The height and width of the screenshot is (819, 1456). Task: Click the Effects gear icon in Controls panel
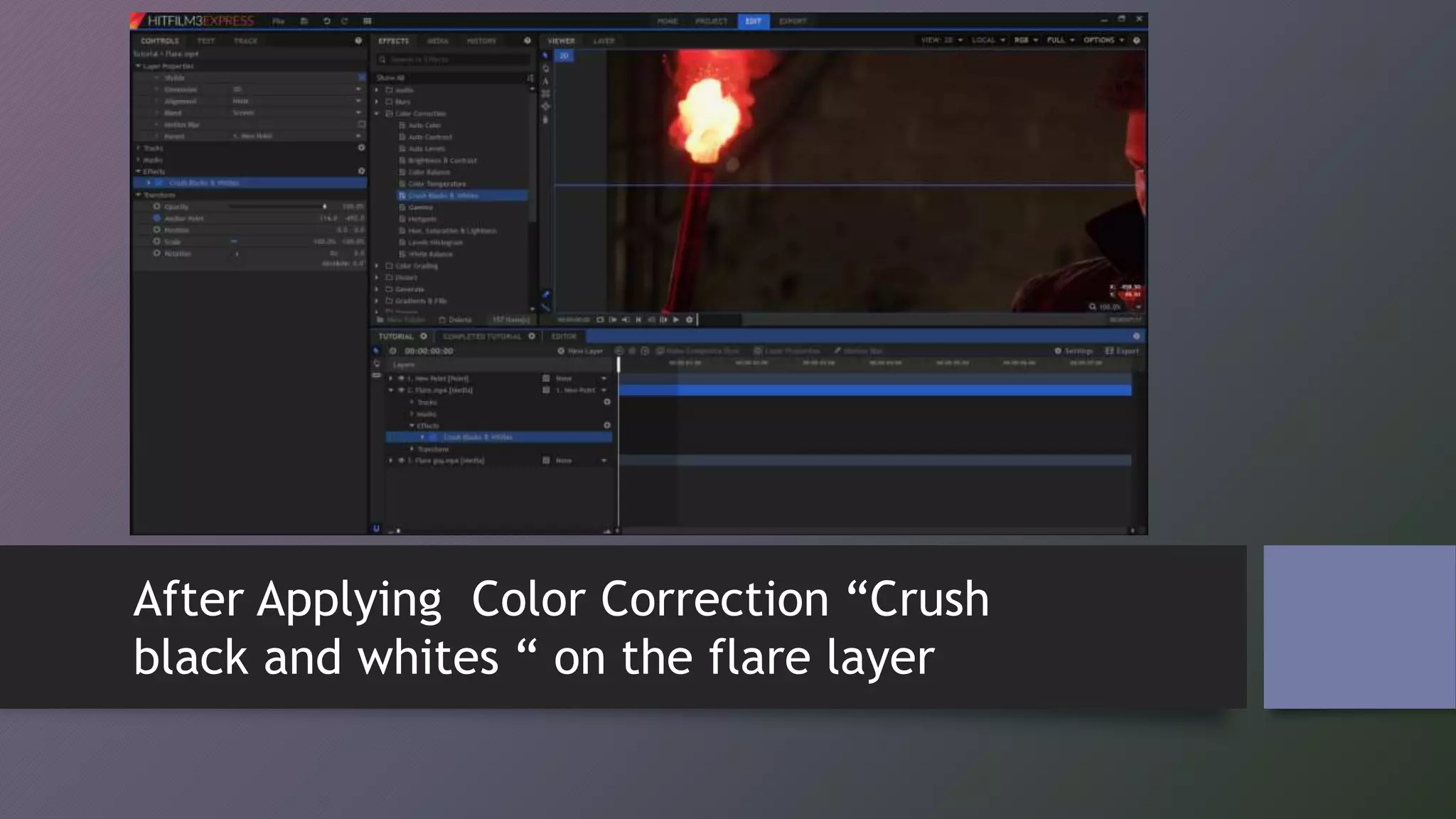[361, 171]
